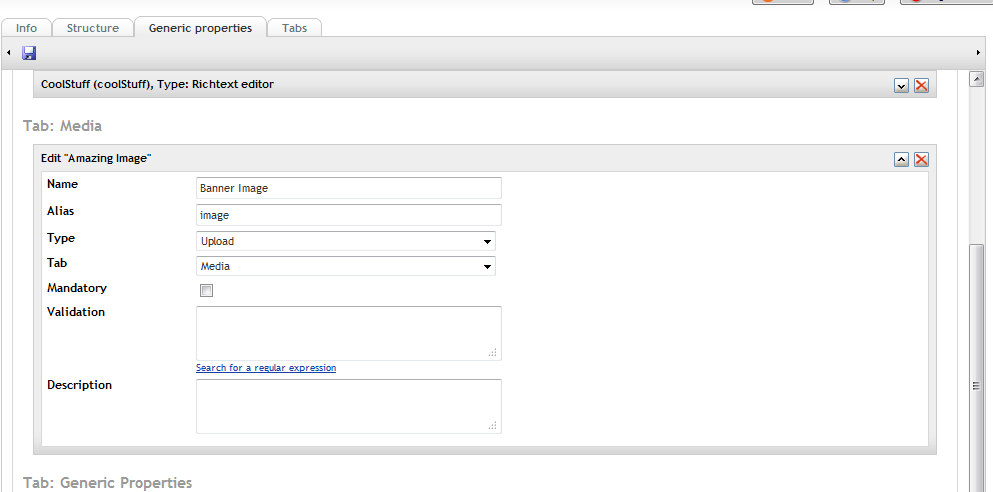The height and width of the screenshot is (492, 993).
Task: Collapse the Amazing Image edit panel
Action: coord(902,160)
